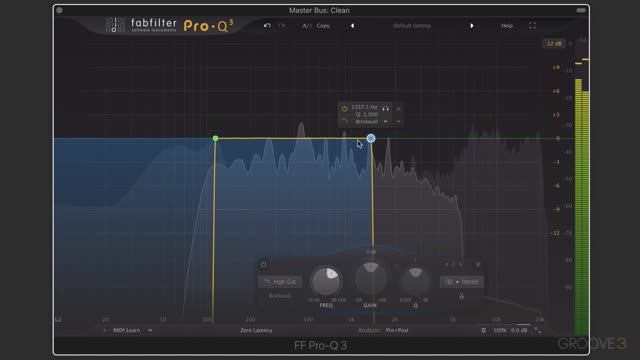Open the Help menu

507,26
